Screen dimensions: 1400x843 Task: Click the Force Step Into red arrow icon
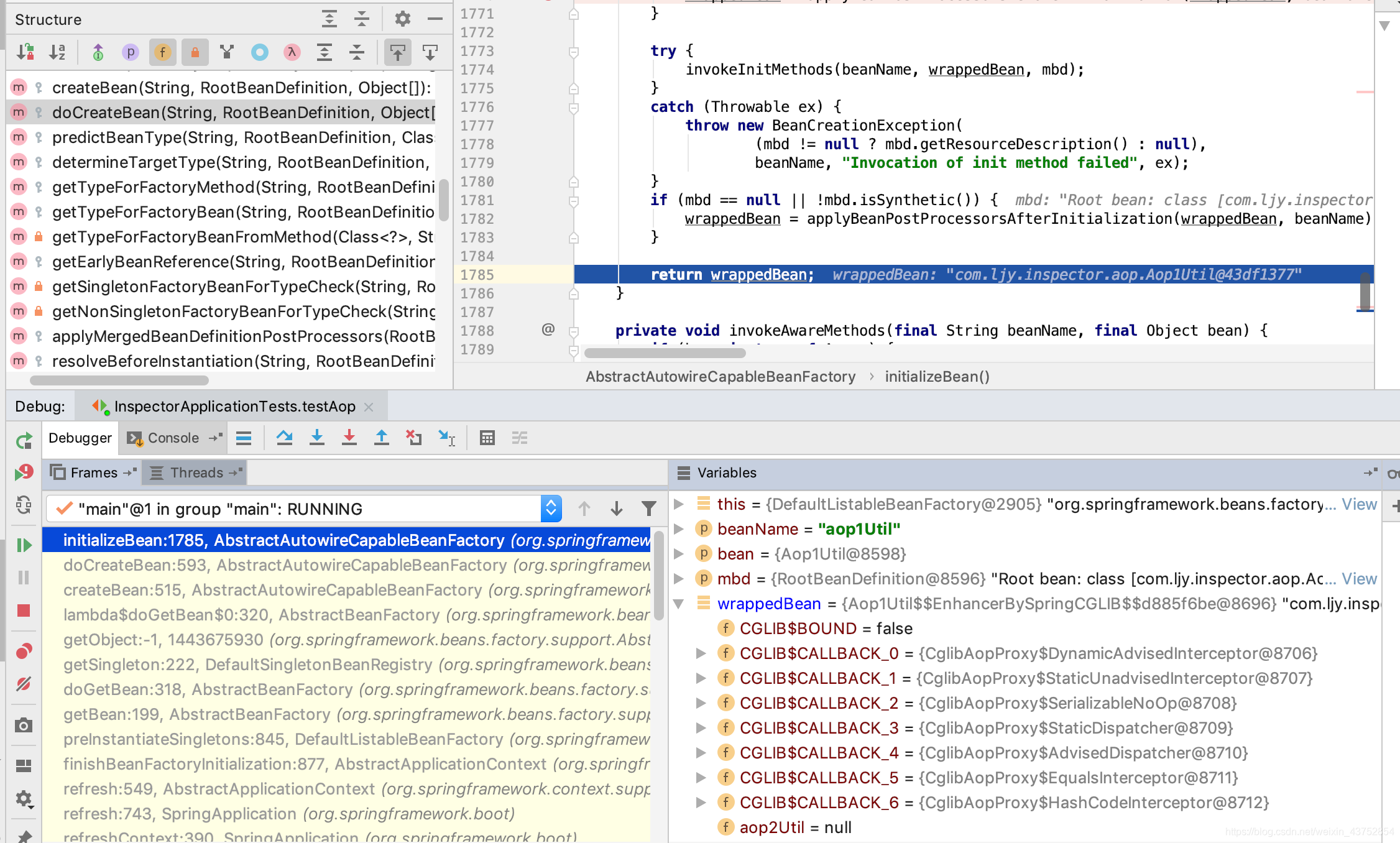point(349,438)
